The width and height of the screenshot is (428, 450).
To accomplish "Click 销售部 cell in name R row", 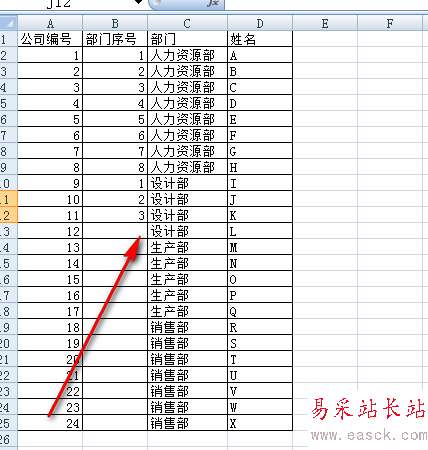I will pos(187,327).
